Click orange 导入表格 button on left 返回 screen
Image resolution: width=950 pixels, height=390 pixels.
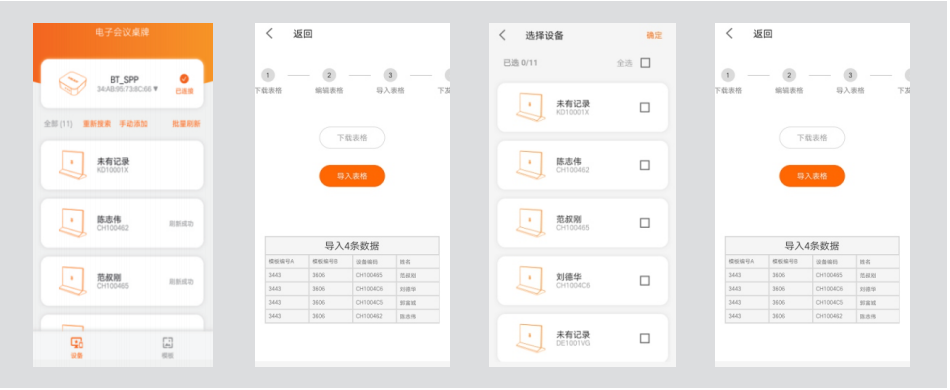coord(352,176)
